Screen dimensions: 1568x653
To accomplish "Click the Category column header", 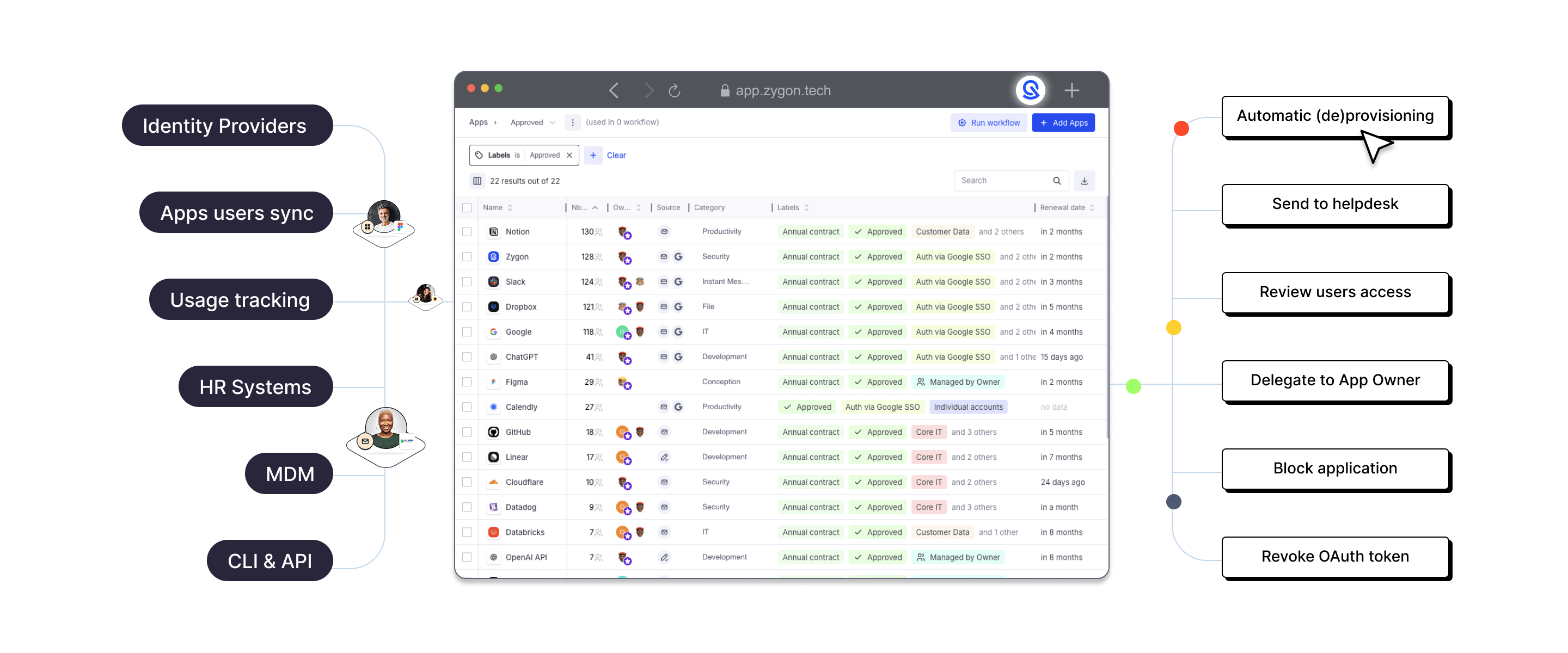I will pyautogui.click(x=709, y=207).
